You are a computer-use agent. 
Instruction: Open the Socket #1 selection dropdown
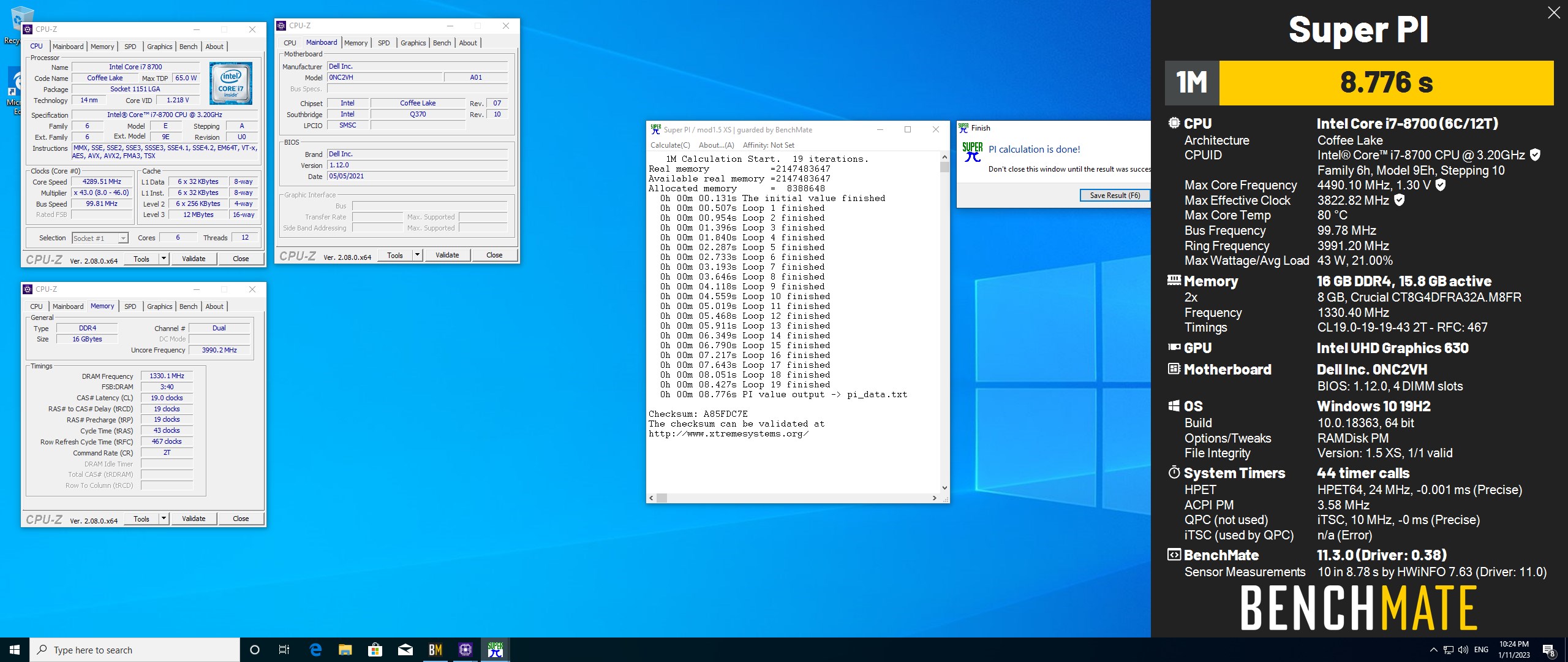click(100, 238)
